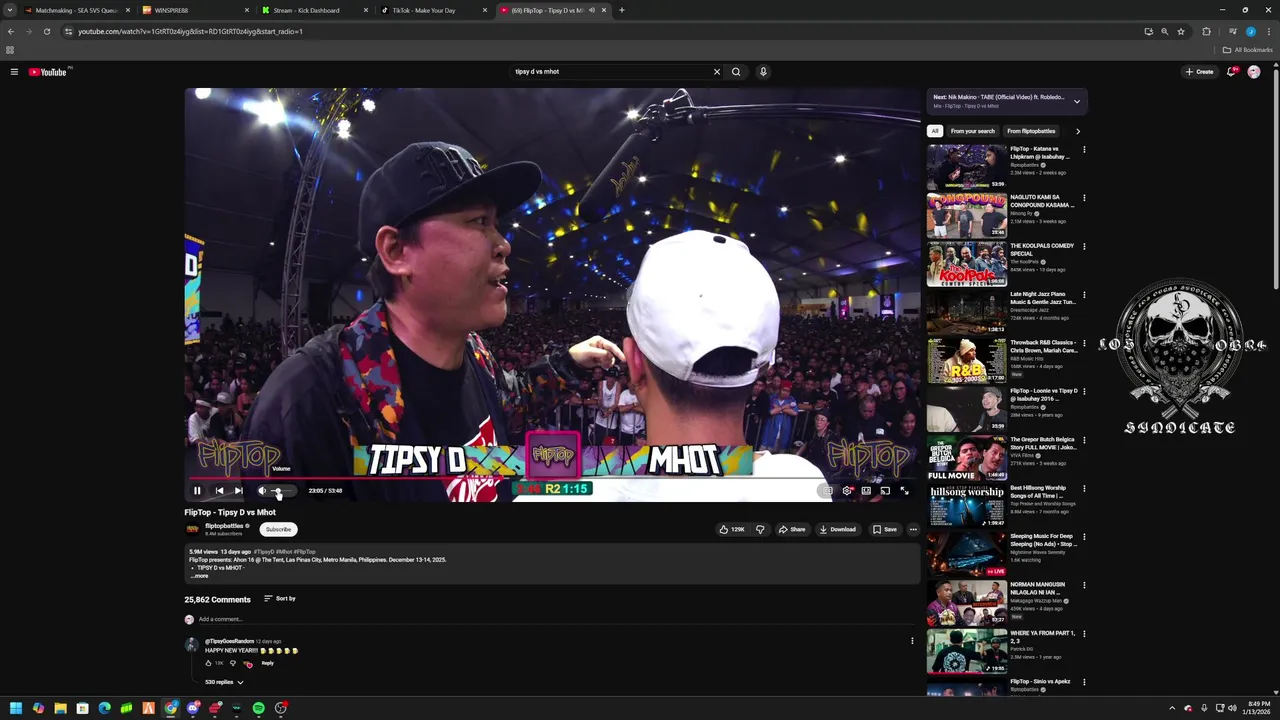This screenshot has width=1280, height=720.
Task: Adjust the player volume slider
Action: (x=283, y=491)
